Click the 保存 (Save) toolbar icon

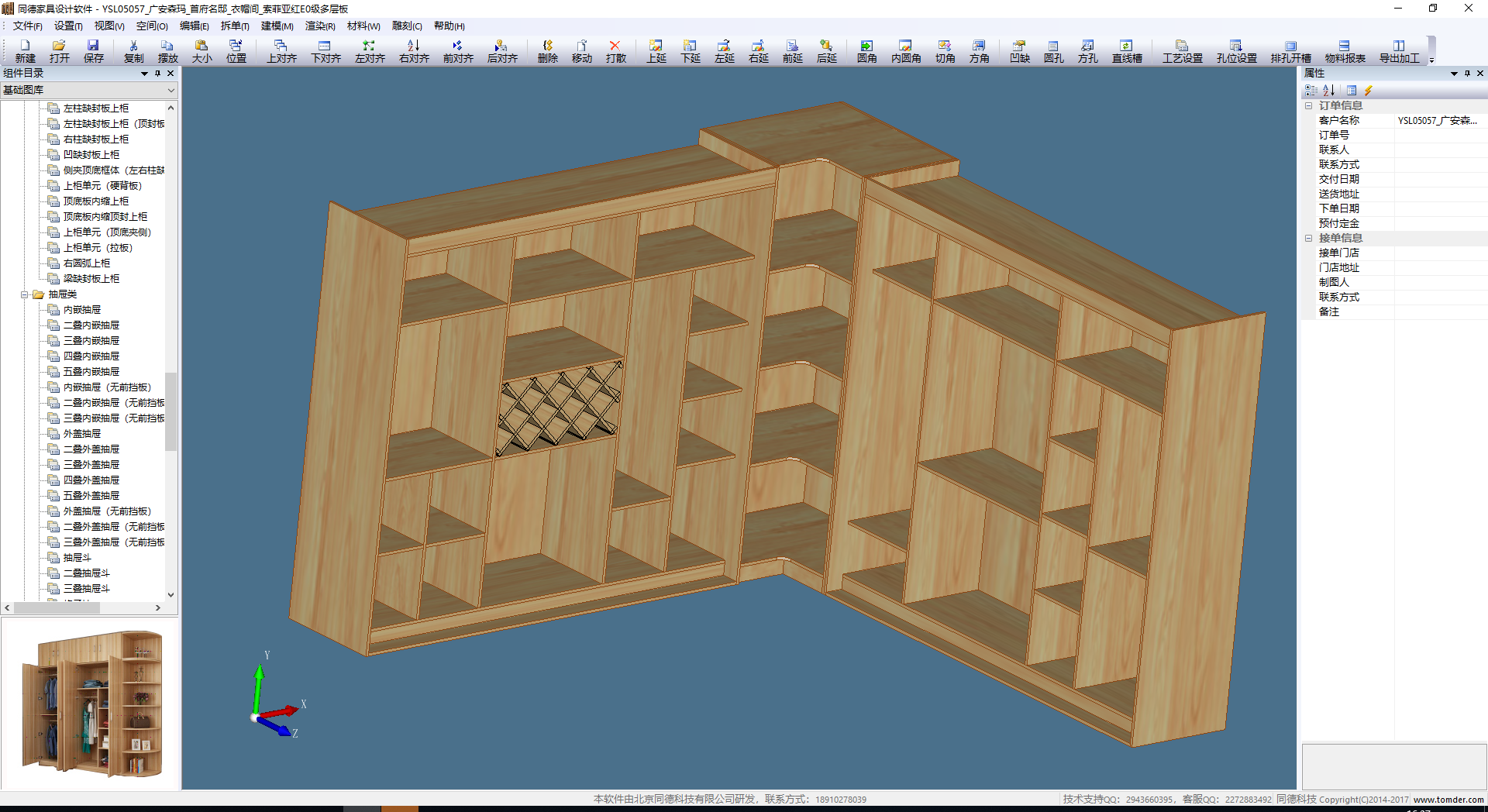[x=93, y=51]
